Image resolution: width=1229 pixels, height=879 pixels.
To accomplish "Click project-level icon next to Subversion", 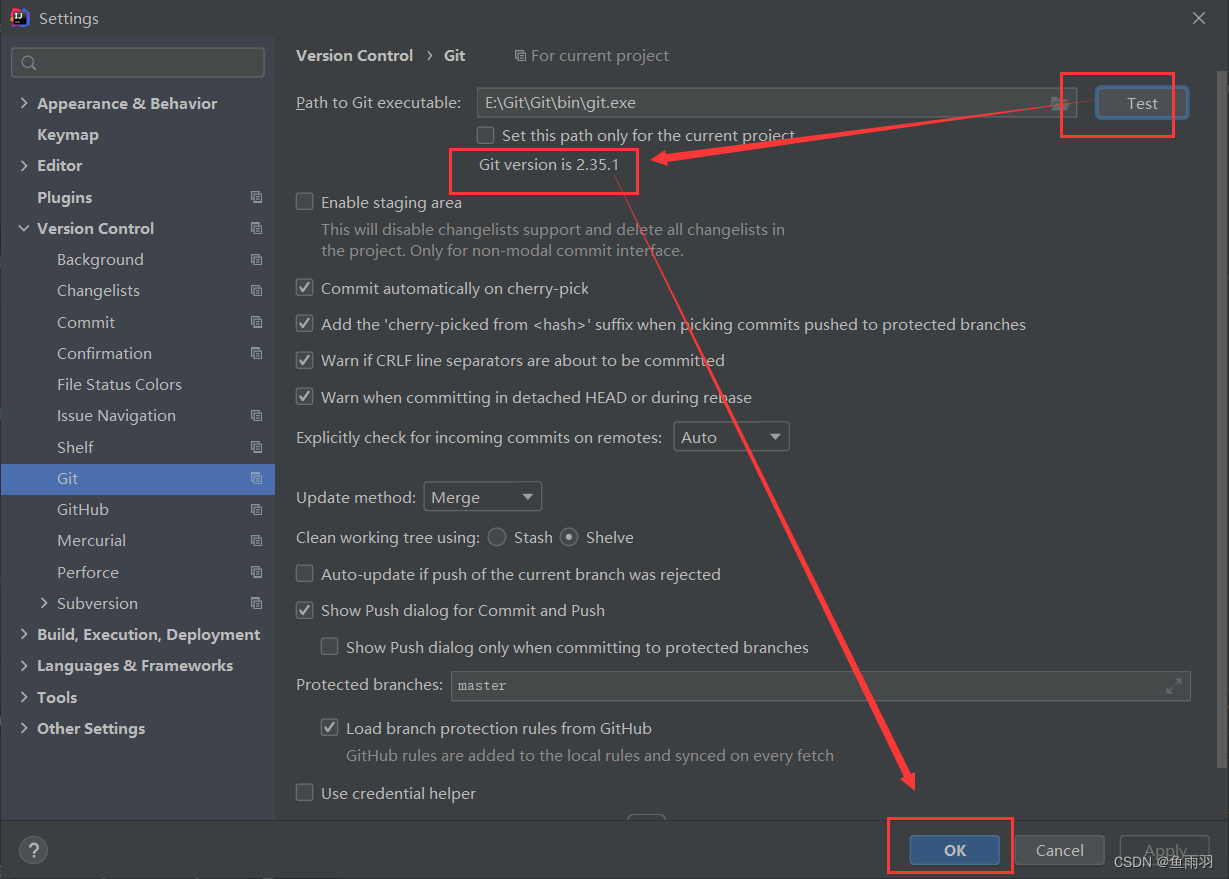I will [x=257, y=604].
